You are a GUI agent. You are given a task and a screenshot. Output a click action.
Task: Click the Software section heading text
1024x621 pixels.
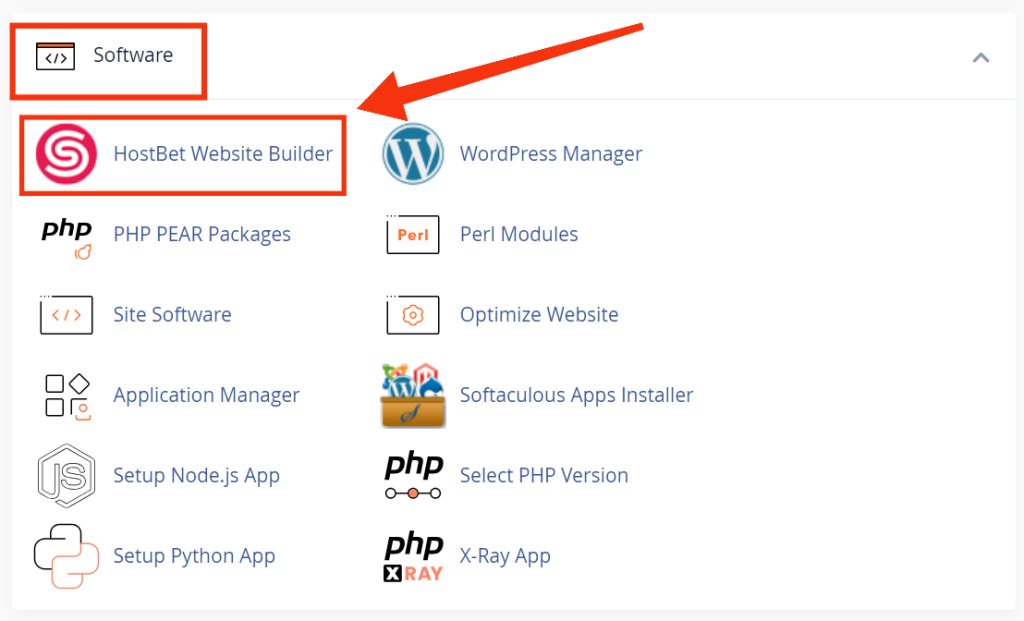[133, 55]
